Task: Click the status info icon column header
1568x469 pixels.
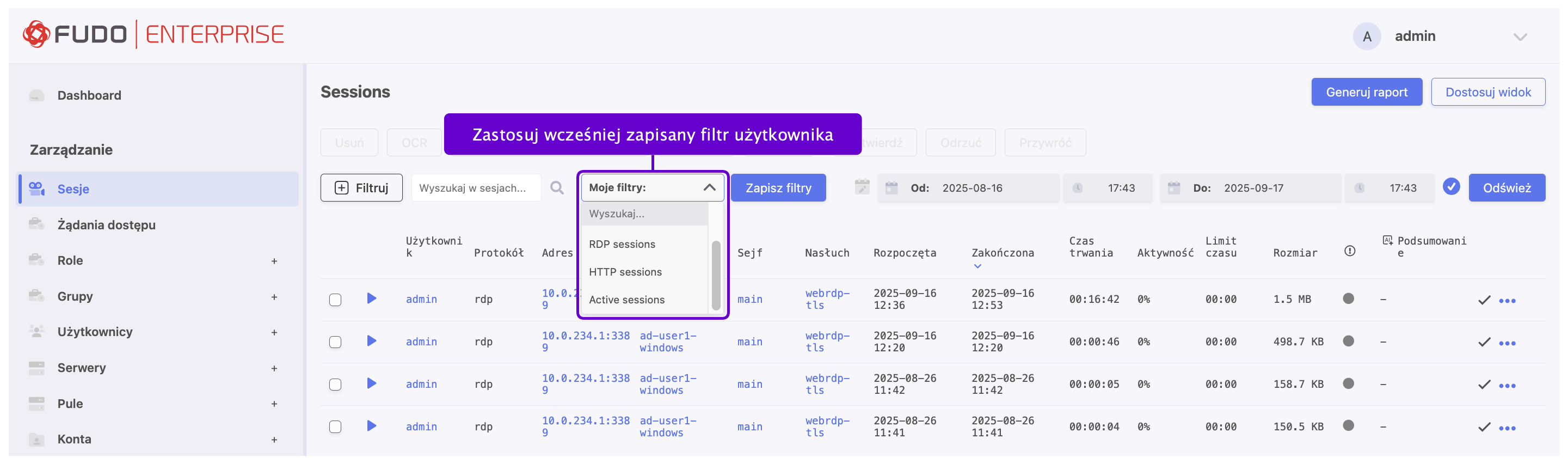Action: (1349, 252)
